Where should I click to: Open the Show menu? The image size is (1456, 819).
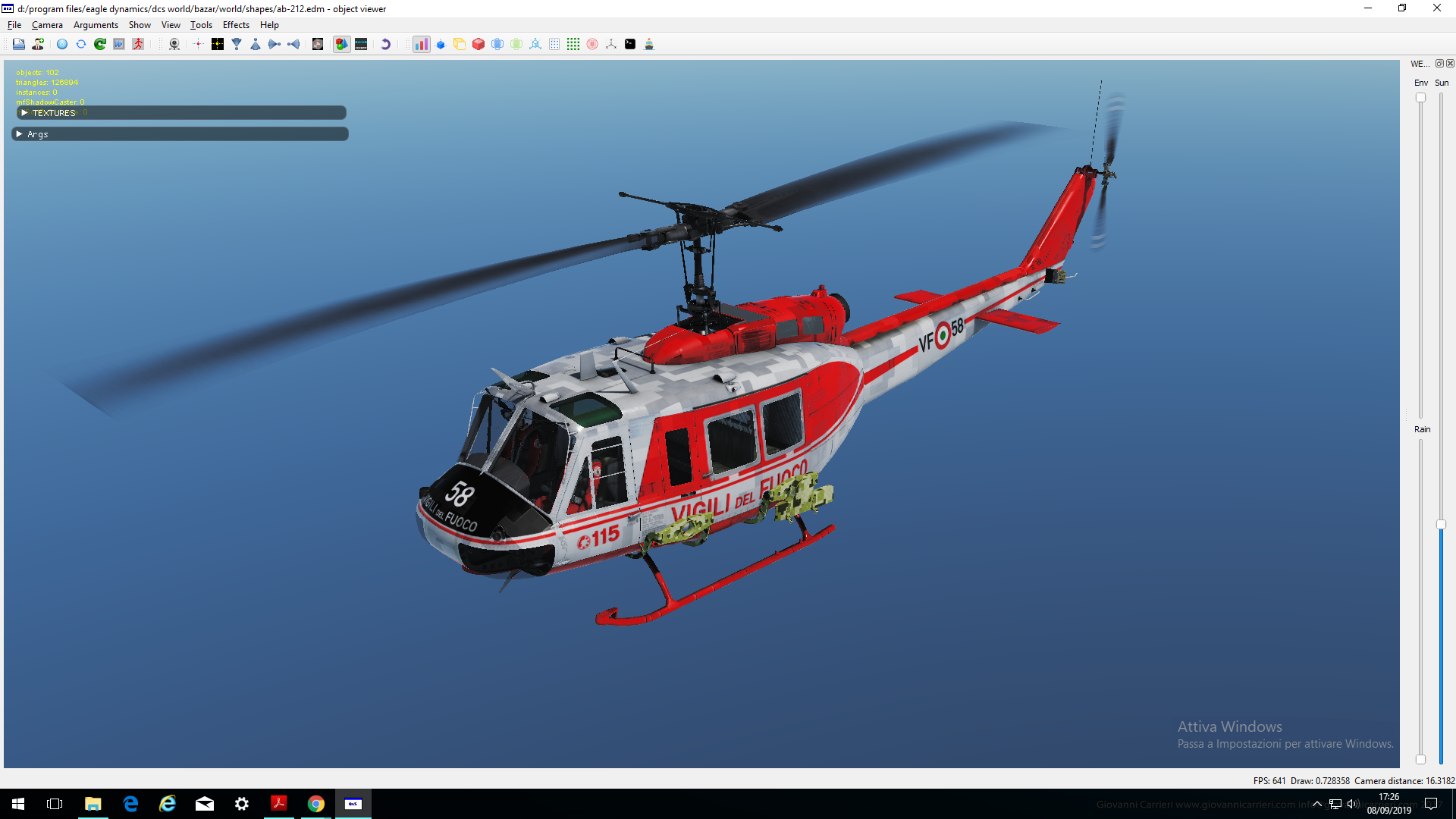pyautogui.click(x=140, y=25)
